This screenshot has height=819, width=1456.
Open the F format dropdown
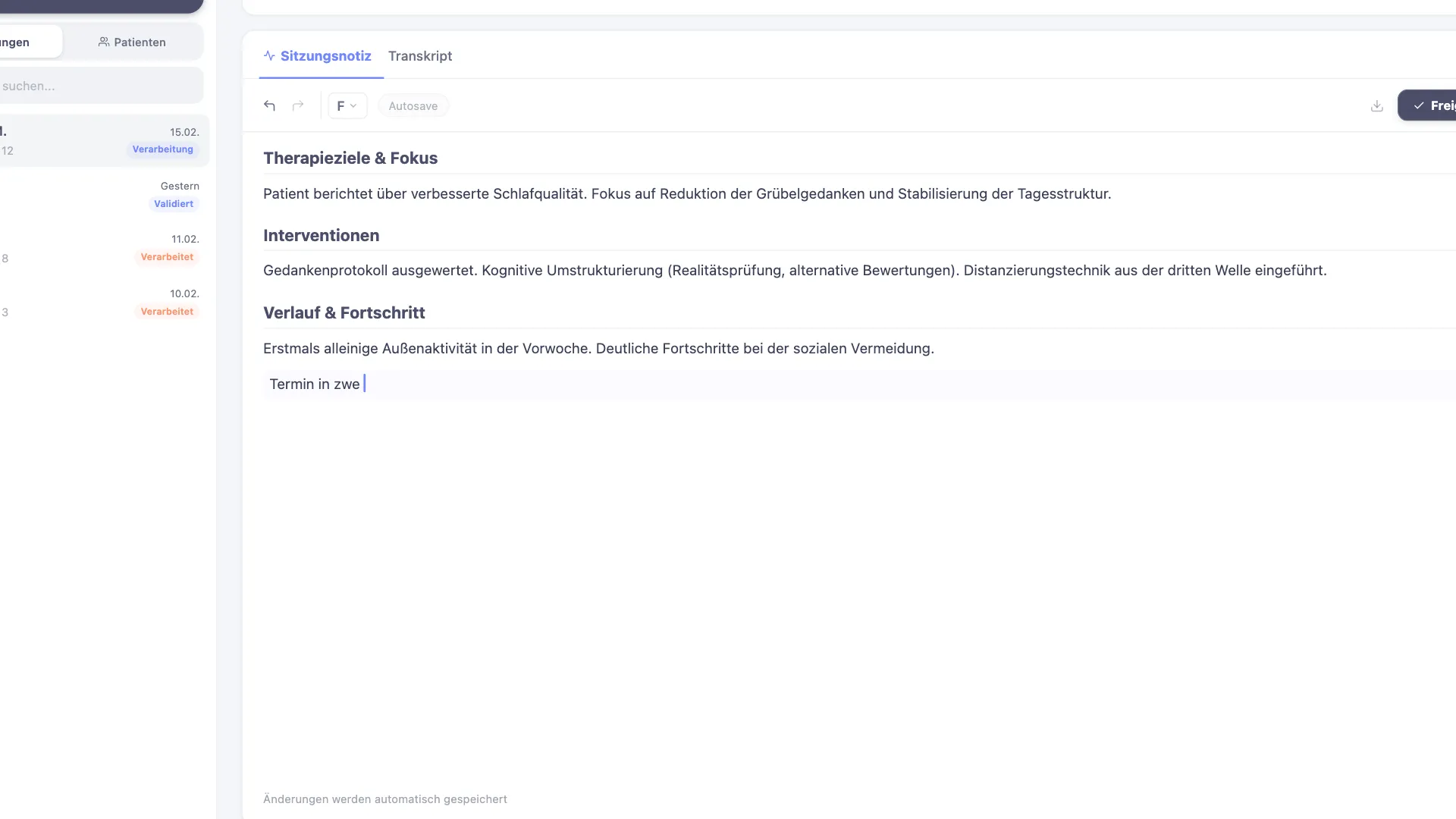[x=347, y=105]
